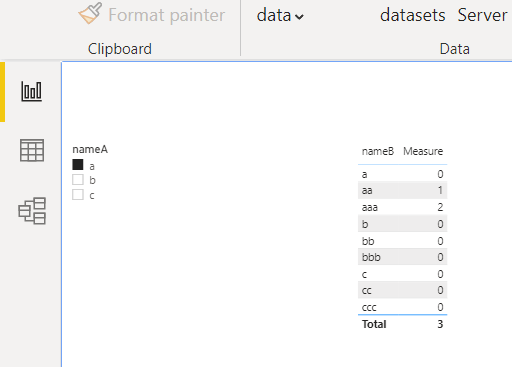
Task: Open the Model relationships view icon
Action: click(x=32, y=211)
